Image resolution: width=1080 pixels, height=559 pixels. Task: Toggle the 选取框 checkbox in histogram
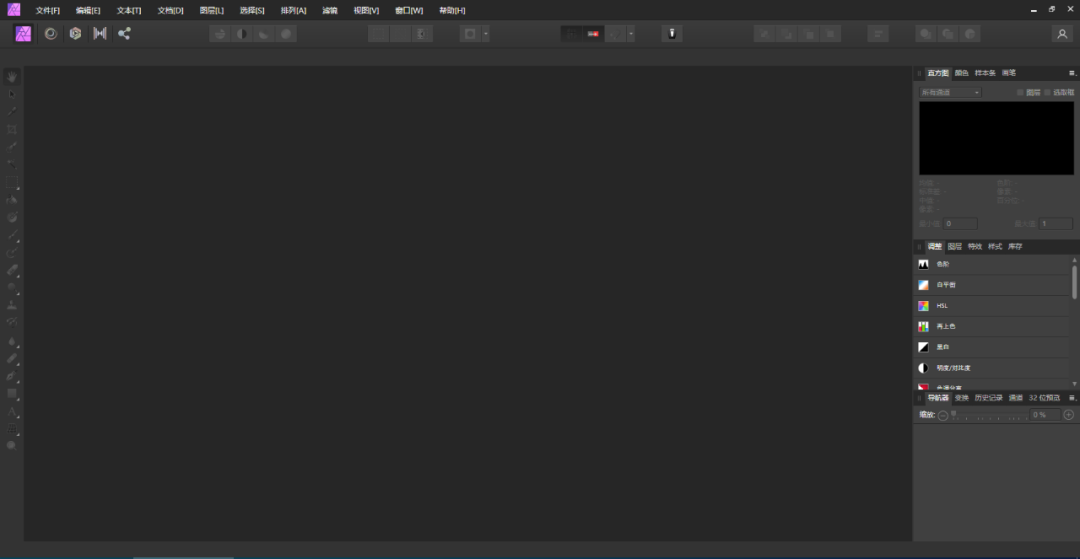(x=1046, y=93)
